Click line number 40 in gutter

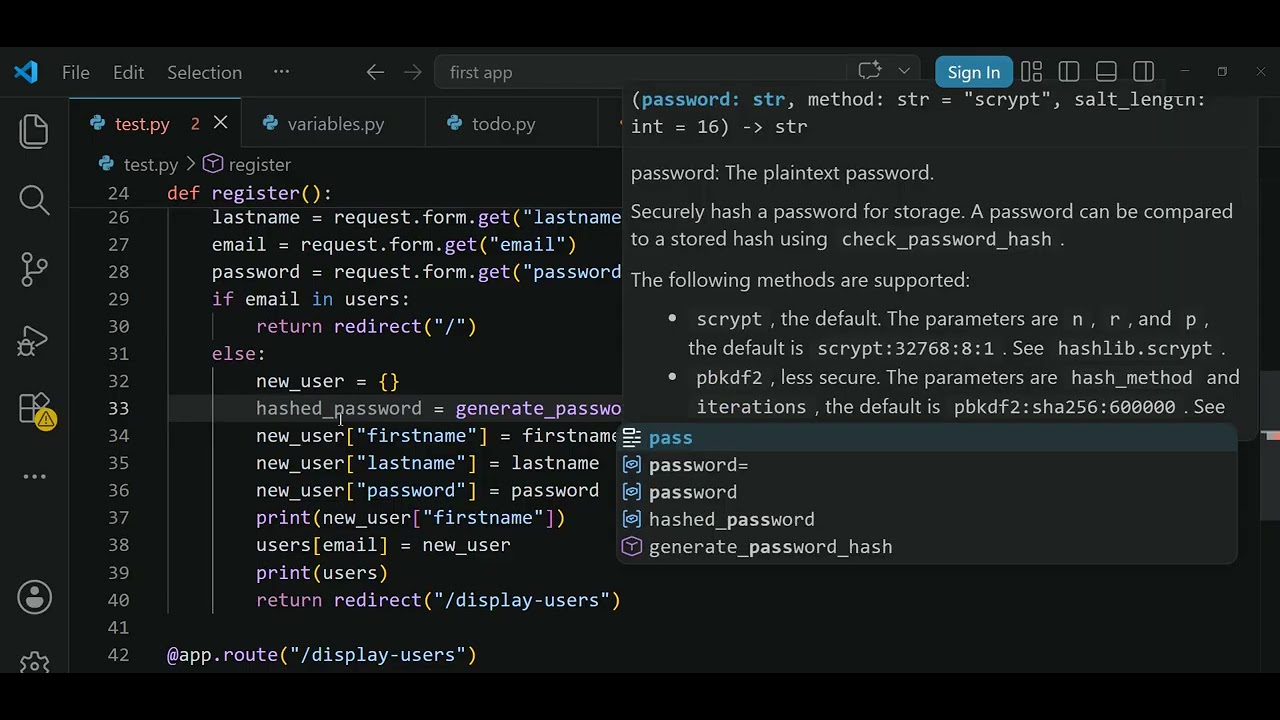click(118, 600)
